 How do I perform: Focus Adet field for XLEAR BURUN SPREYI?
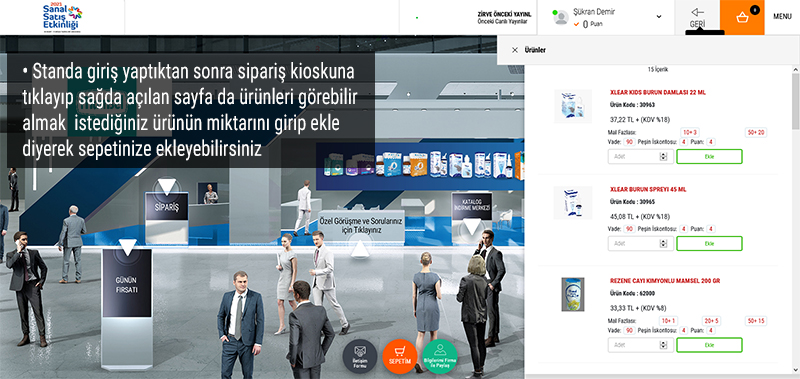(641, 243)
